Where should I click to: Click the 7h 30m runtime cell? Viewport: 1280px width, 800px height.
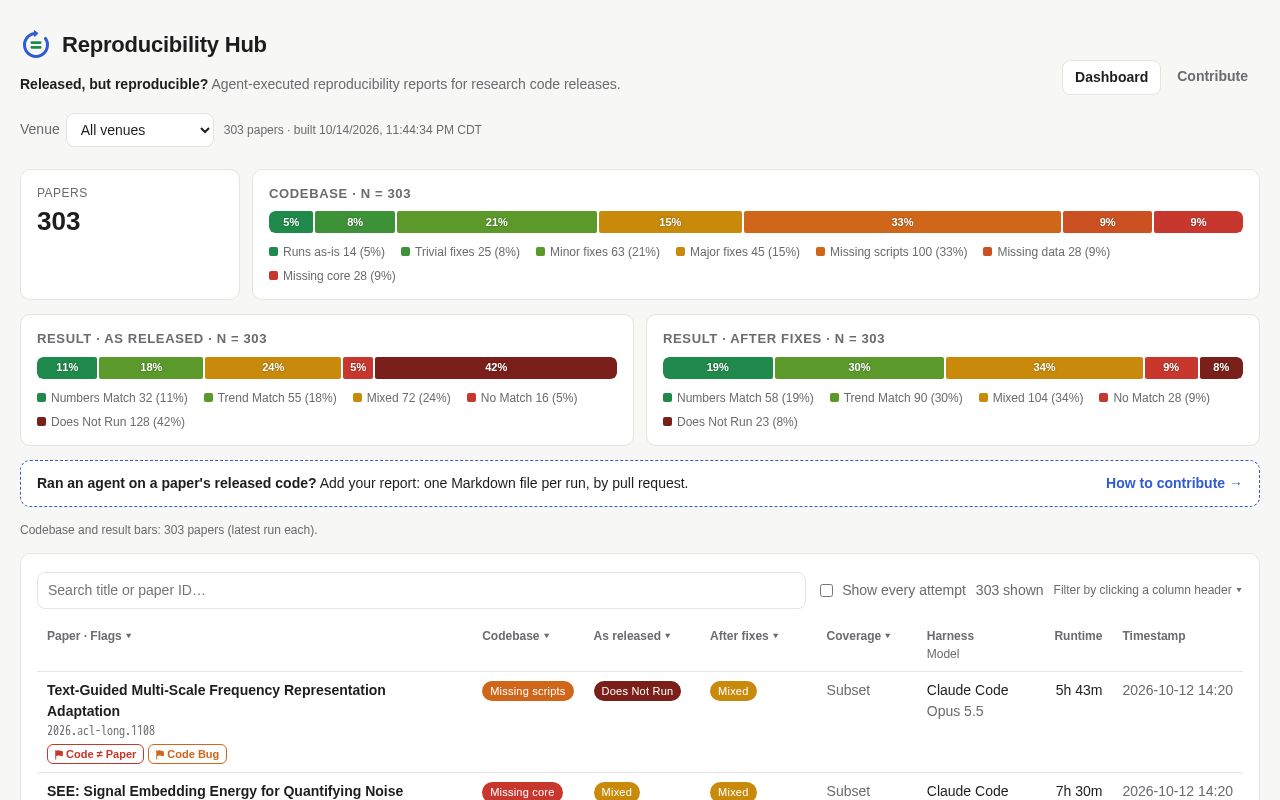coord(1079,791)
